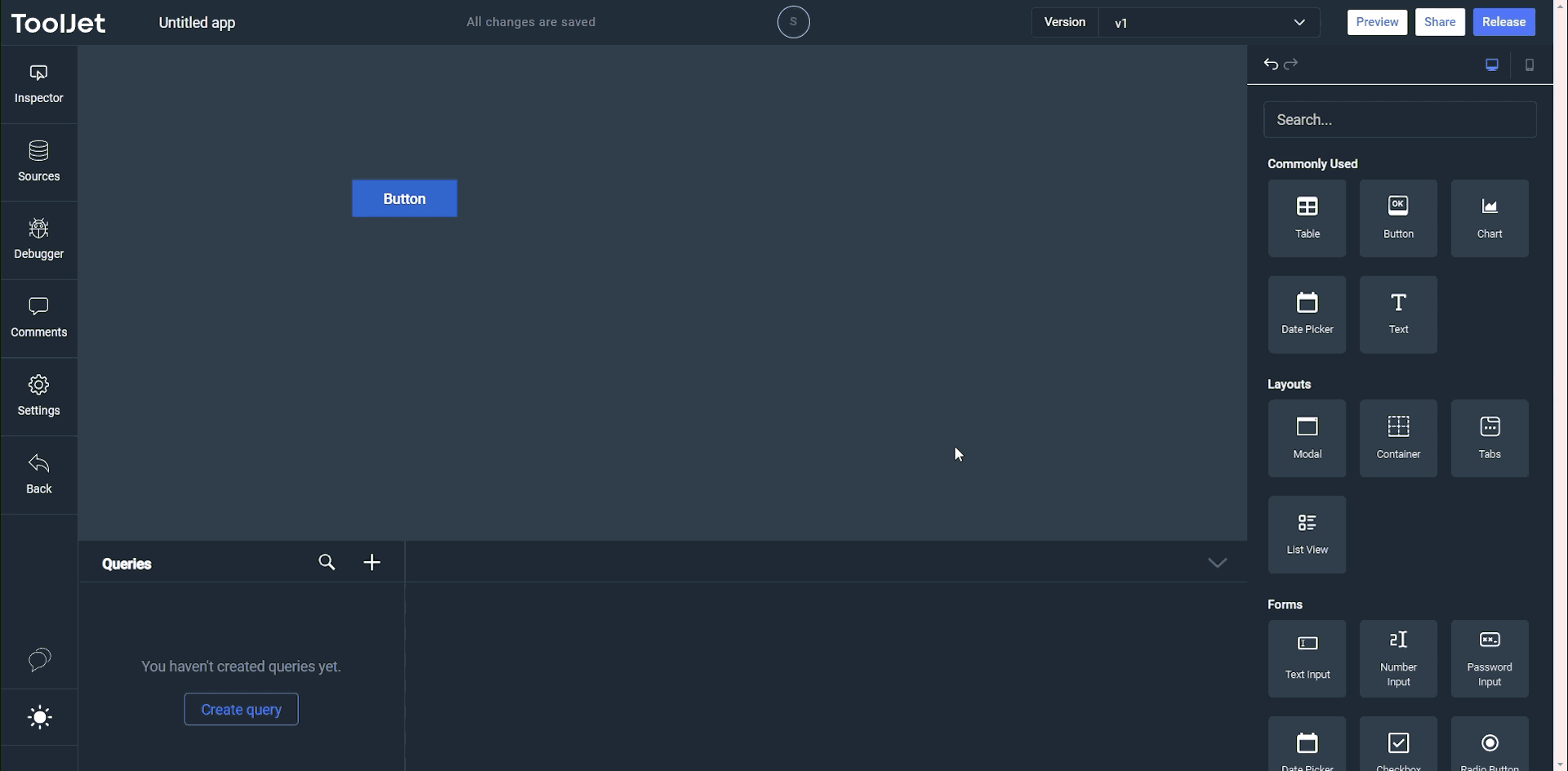Add a new query with the plus icon

click(372, 562)
